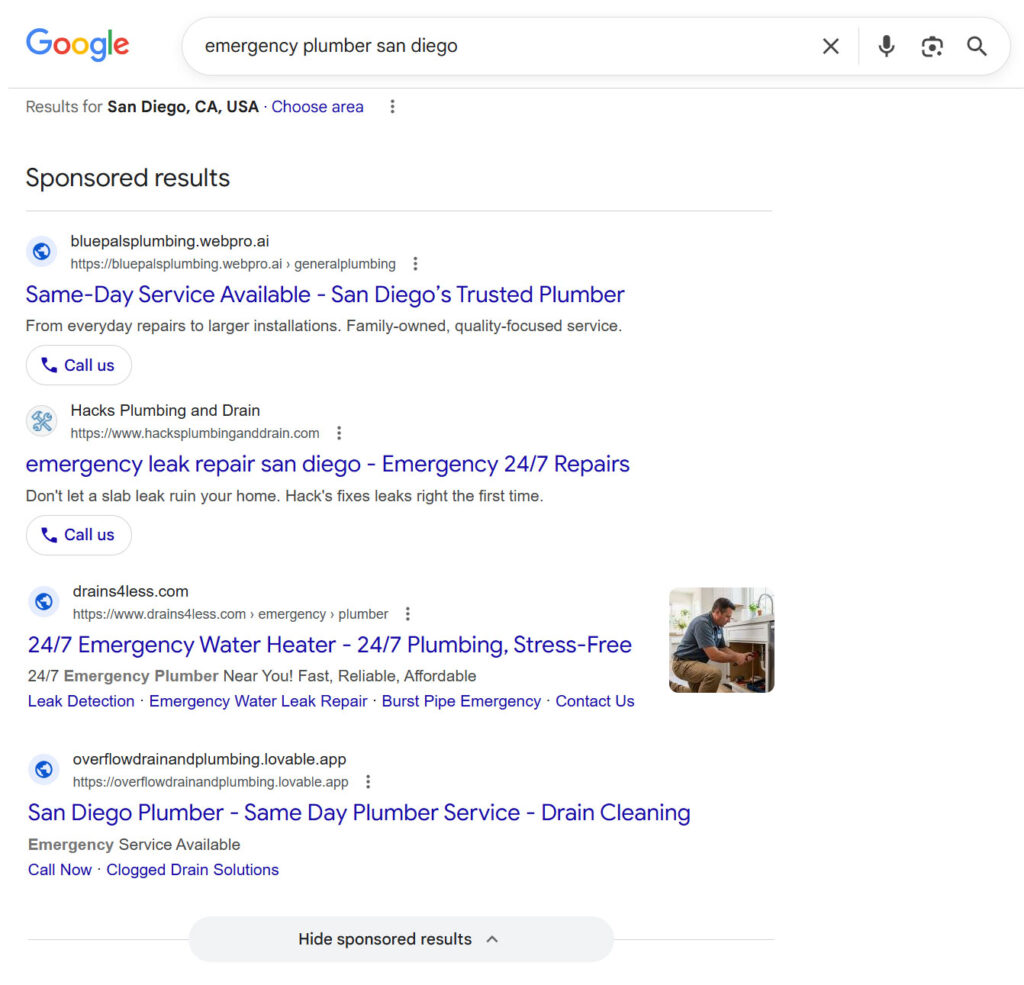Open Clogged Drain Solutions sitelink
Viewport: 1024px width, 985px height.
pos(193,869)
